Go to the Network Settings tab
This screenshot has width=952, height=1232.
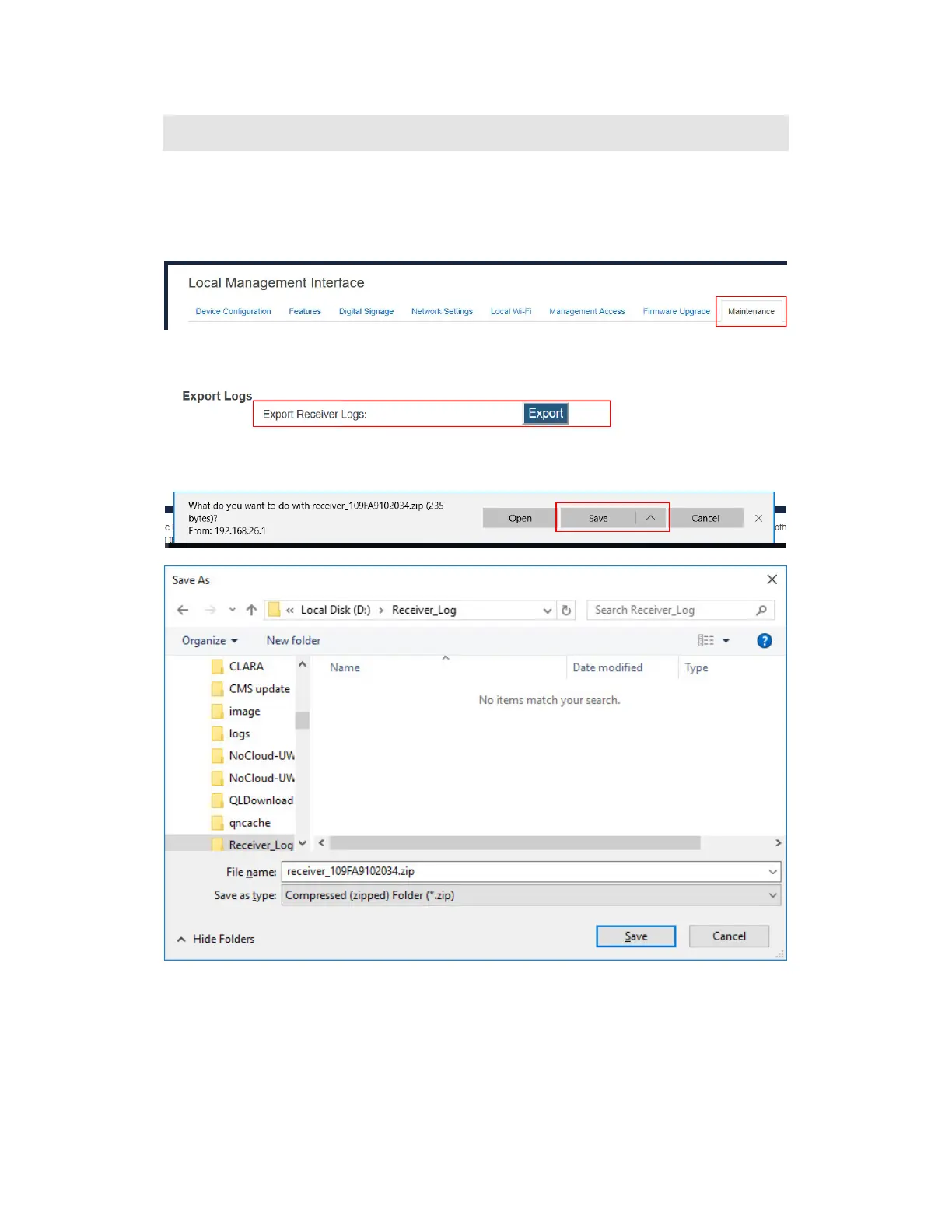442,311
